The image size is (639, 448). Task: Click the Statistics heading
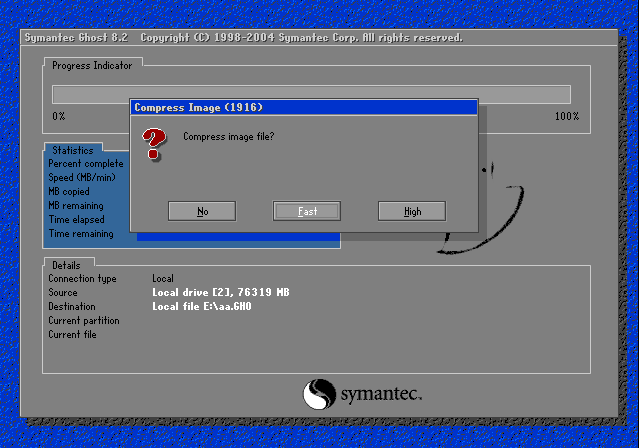pyautogui.click(x=73, y=150)
